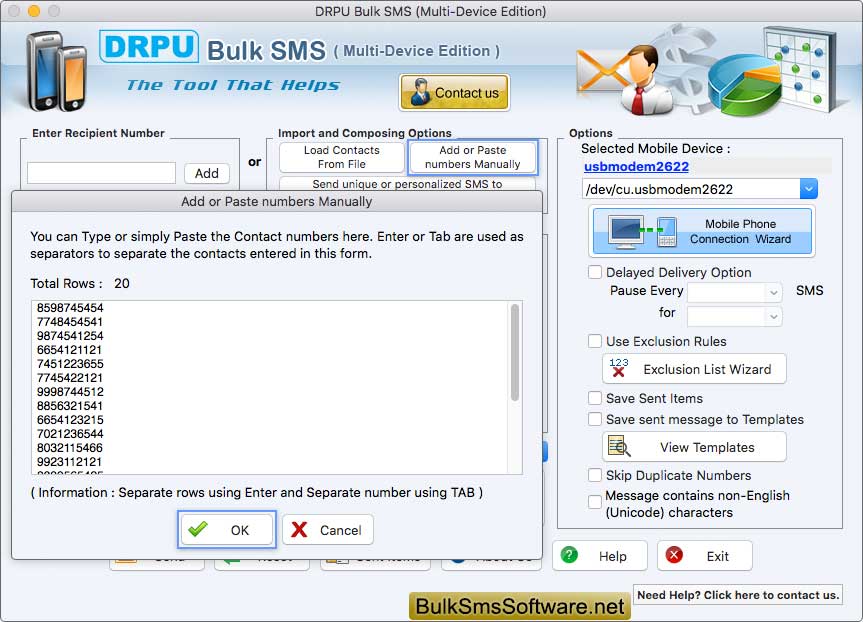Click the red Exit icon

[x=674, y=555]
